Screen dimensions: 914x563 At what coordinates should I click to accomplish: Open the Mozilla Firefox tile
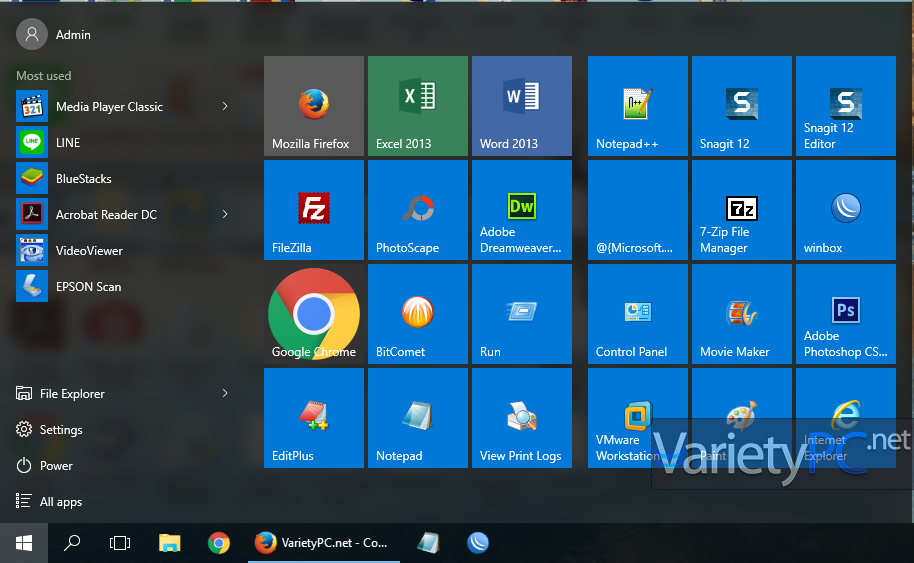[x=314, y=106]
